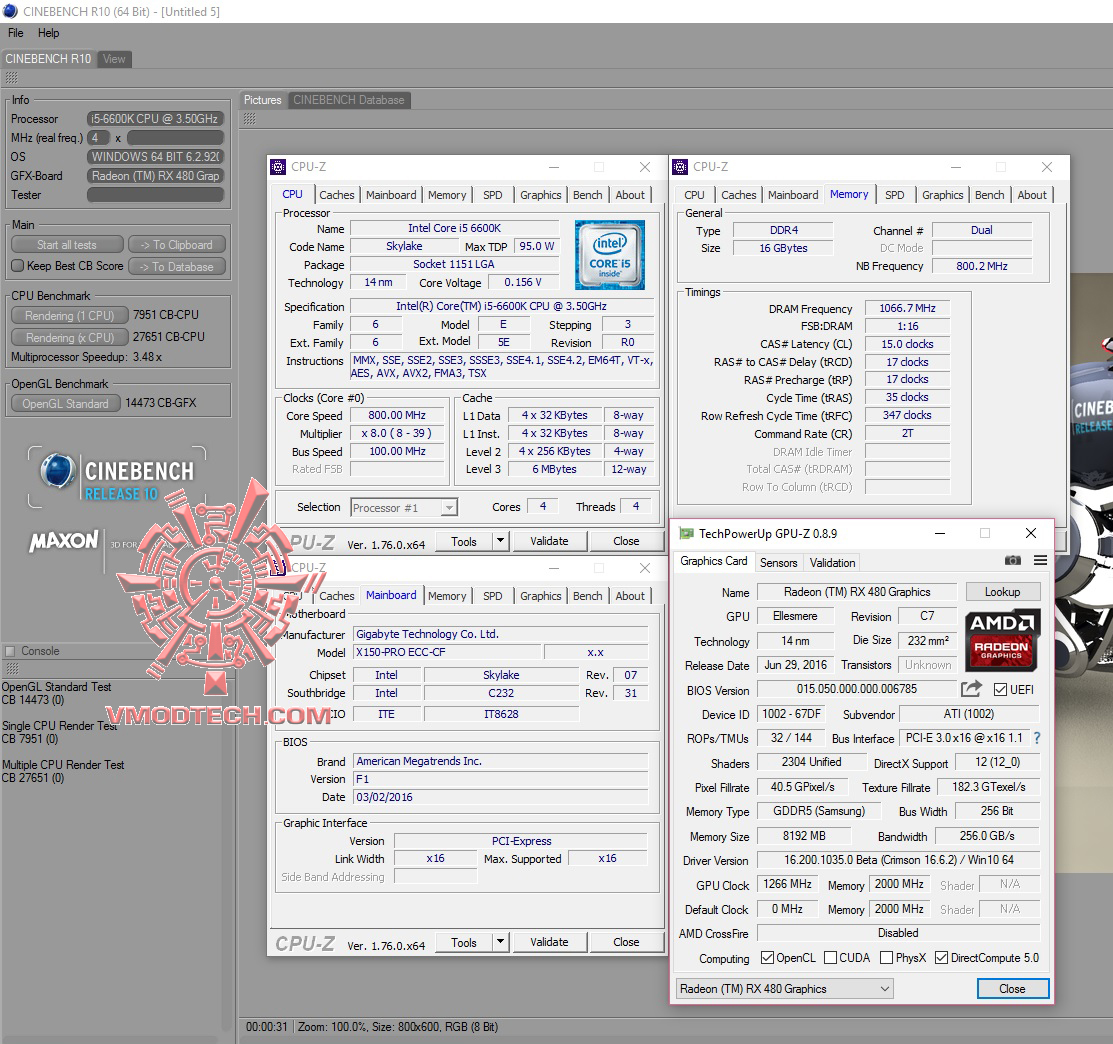
Task: Click the Start all tests button
Action: [x=67, y=245]
